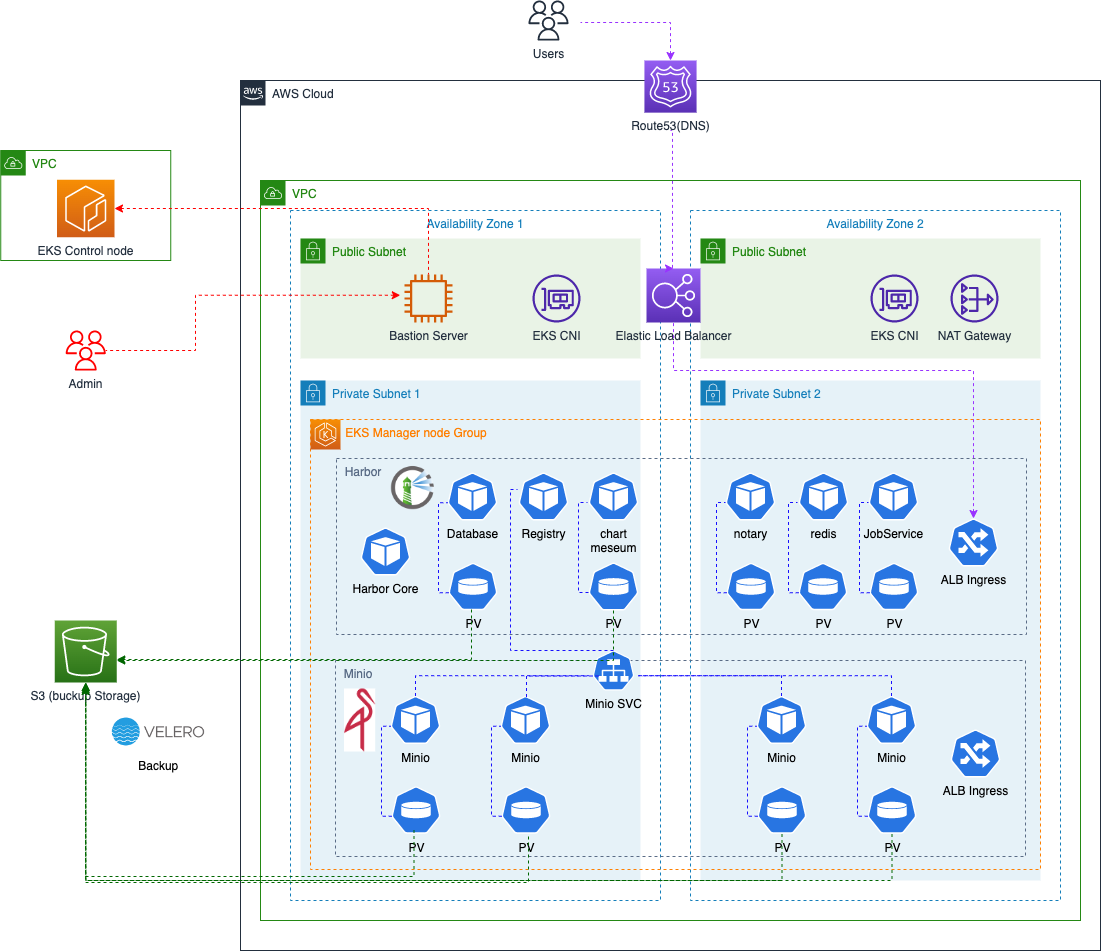Click the Public Subnet lock icon in Zone 2
Image resolution: width=1101 pixels, height=951 pixels.
pyautogui.click(x=713, y=251)
